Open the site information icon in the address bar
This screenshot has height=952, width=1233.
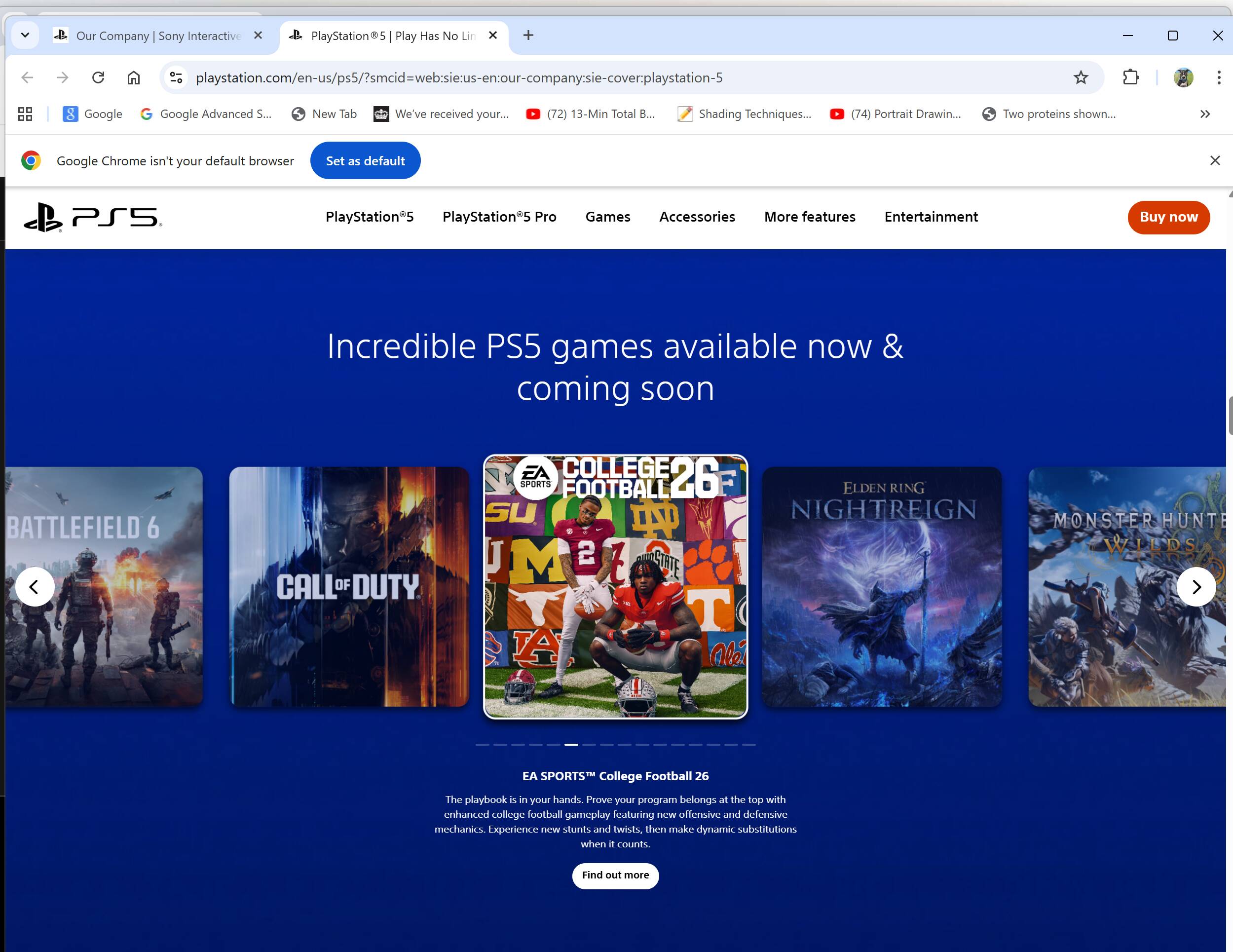point(176,77)
